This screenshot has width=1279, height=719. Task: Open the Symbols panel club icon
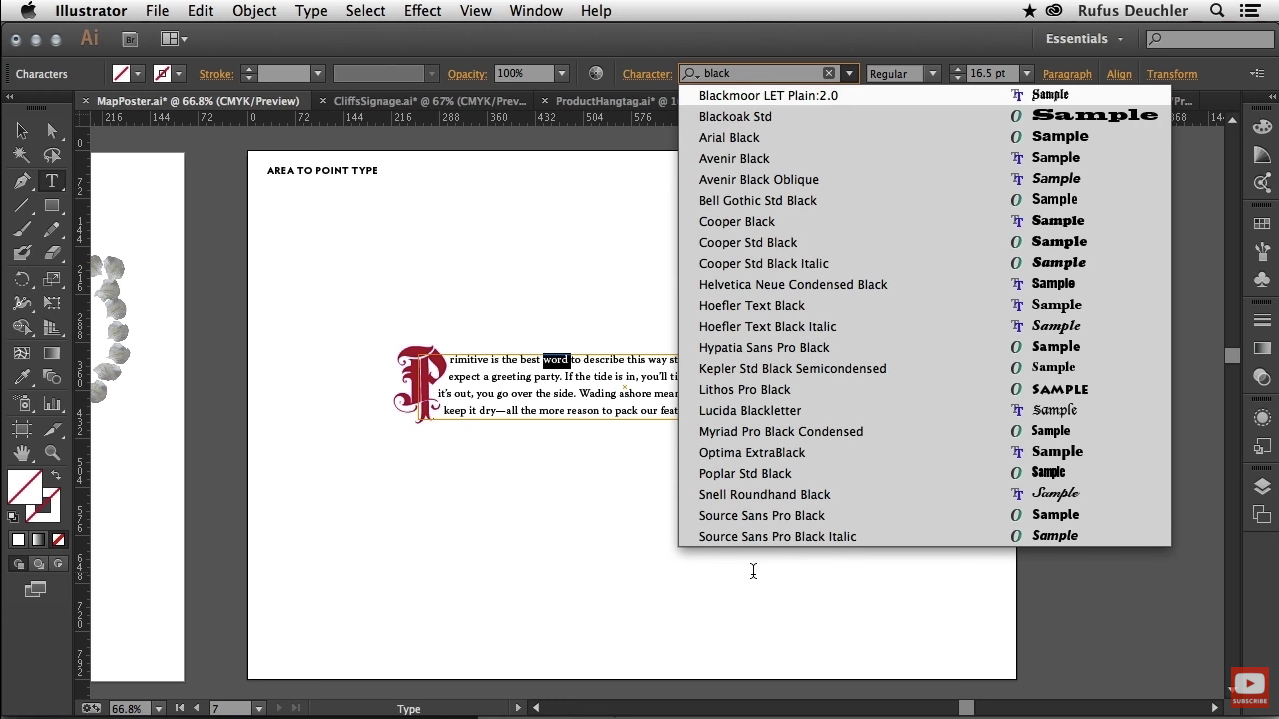pyautogui.click(x=1262, y=281)
